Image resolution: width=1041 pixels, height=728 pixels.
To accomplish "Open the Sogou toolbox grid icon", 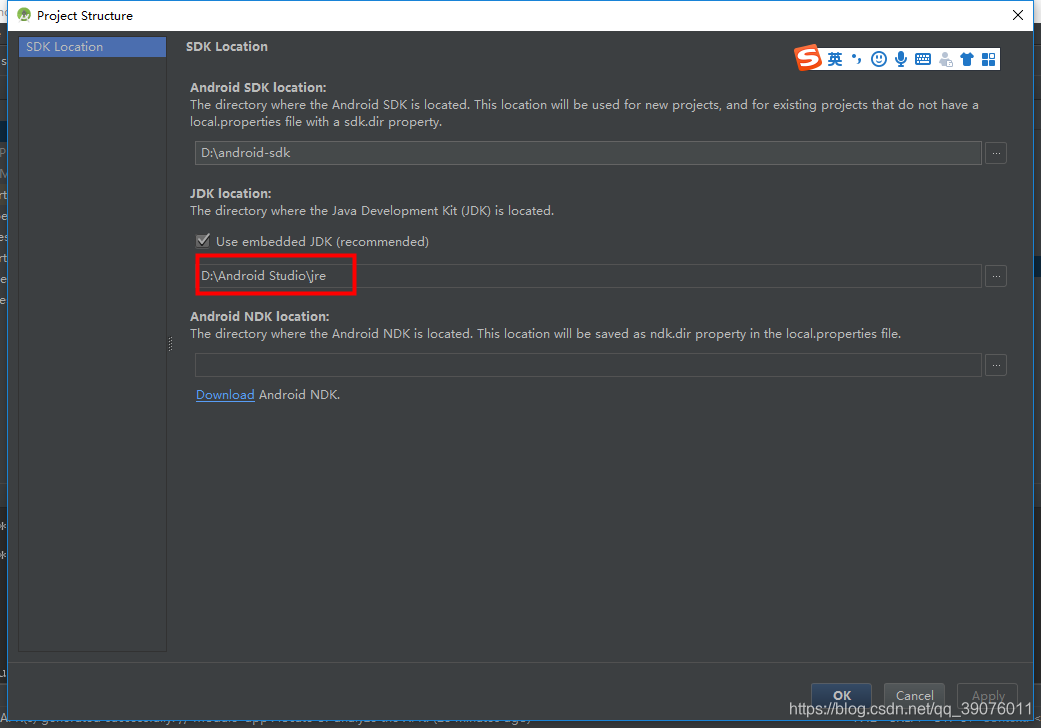I will pyautogui.click(x=989, y=59).
